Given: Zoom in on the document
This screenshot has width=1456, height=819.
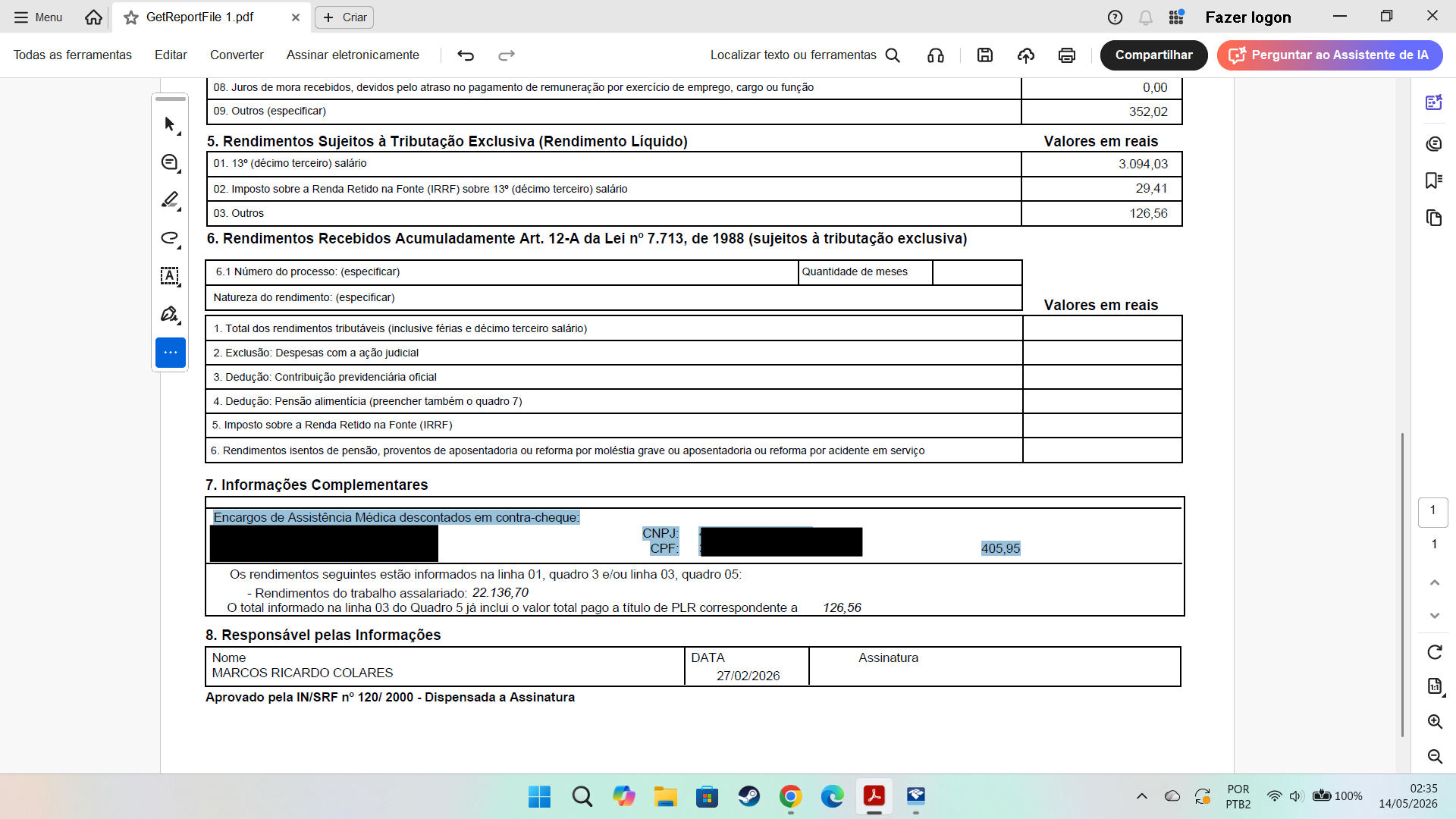Looking at the screenshot, I should (x=1434, y=721).
